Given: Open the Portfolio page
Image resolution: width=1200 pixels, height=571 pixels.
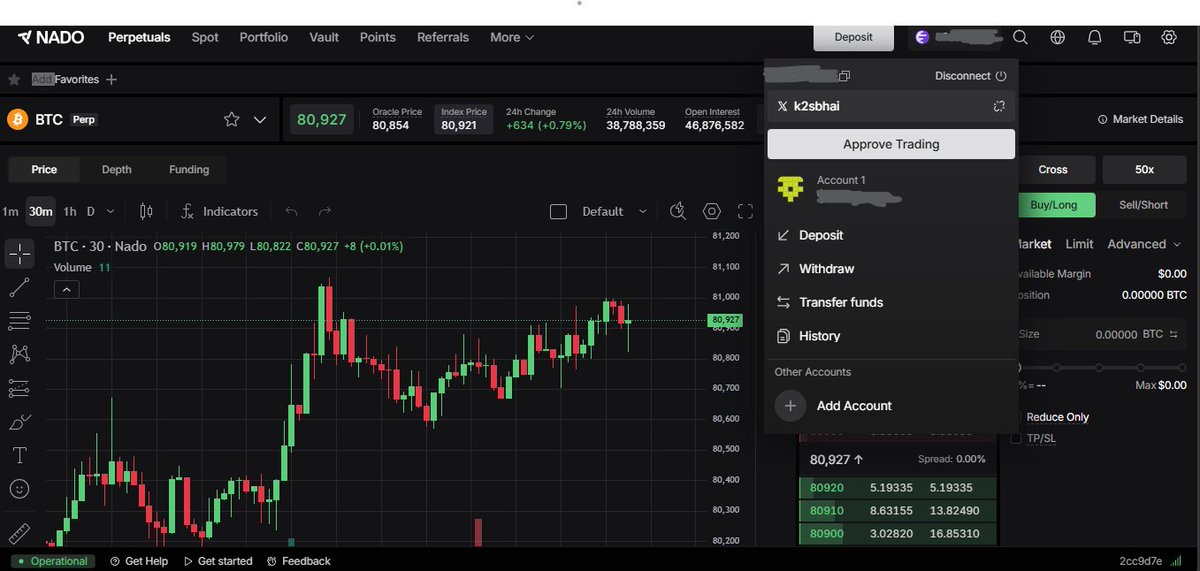Looking at the screenshot, I should pos(264,37).
